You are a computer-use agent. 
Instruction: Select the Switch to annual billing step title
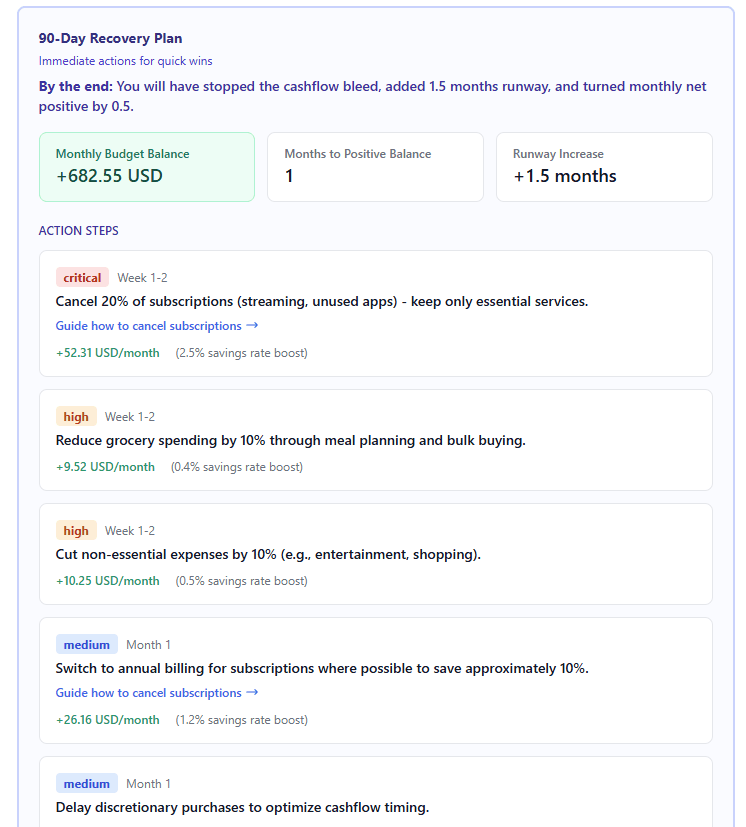click(321, 669)
